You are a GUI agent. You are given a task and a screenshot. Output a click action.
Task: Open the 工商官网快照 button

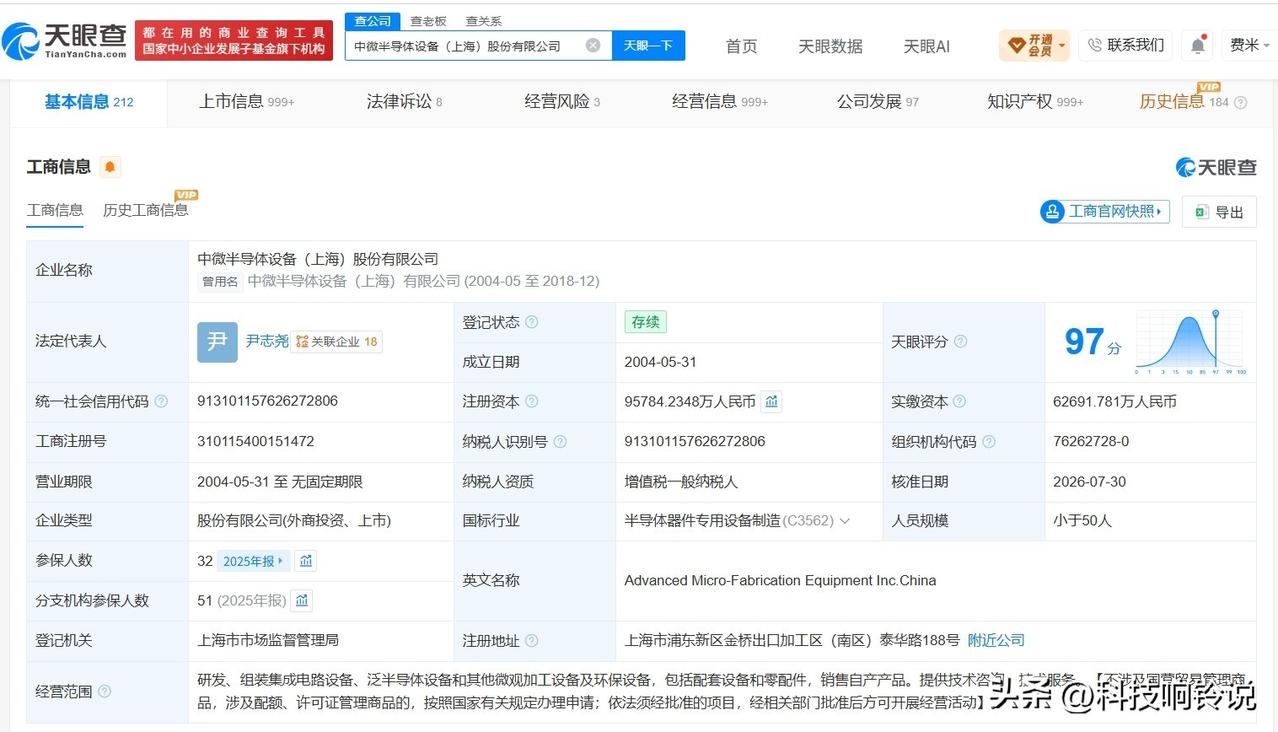coord(1105,212)
